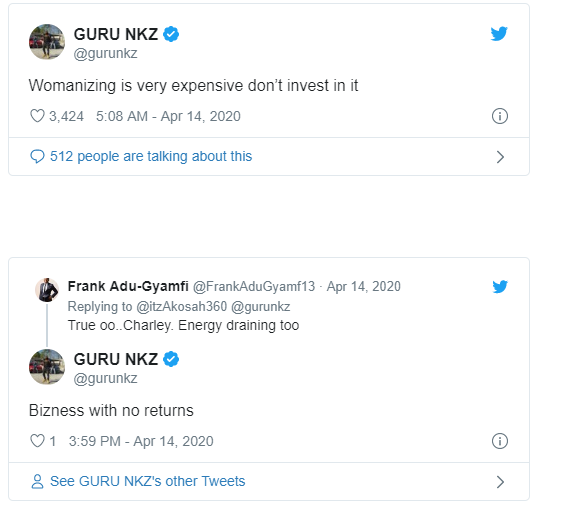Open the 5:08 AM - Apr 14, 2020 timestamp
Screen dimensions: 567x508
point(168,116)
